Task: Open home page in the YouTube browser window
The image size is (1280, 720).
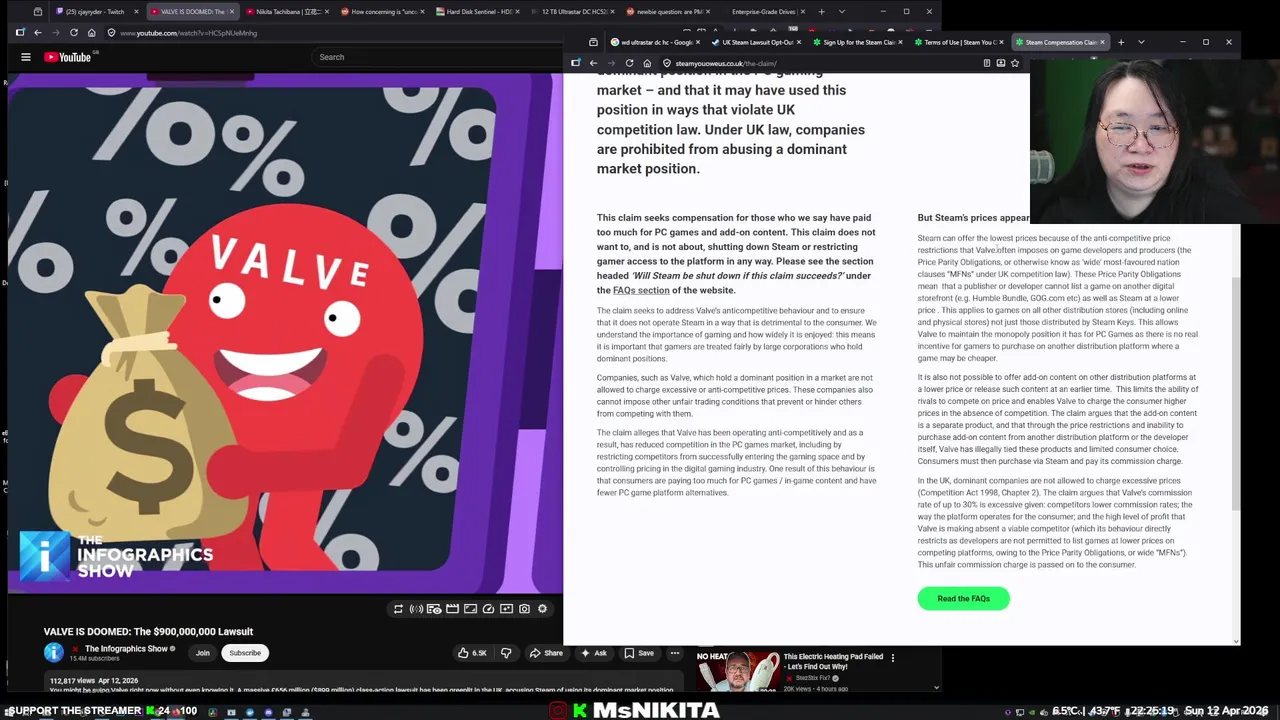Action: tap(91, 33)
